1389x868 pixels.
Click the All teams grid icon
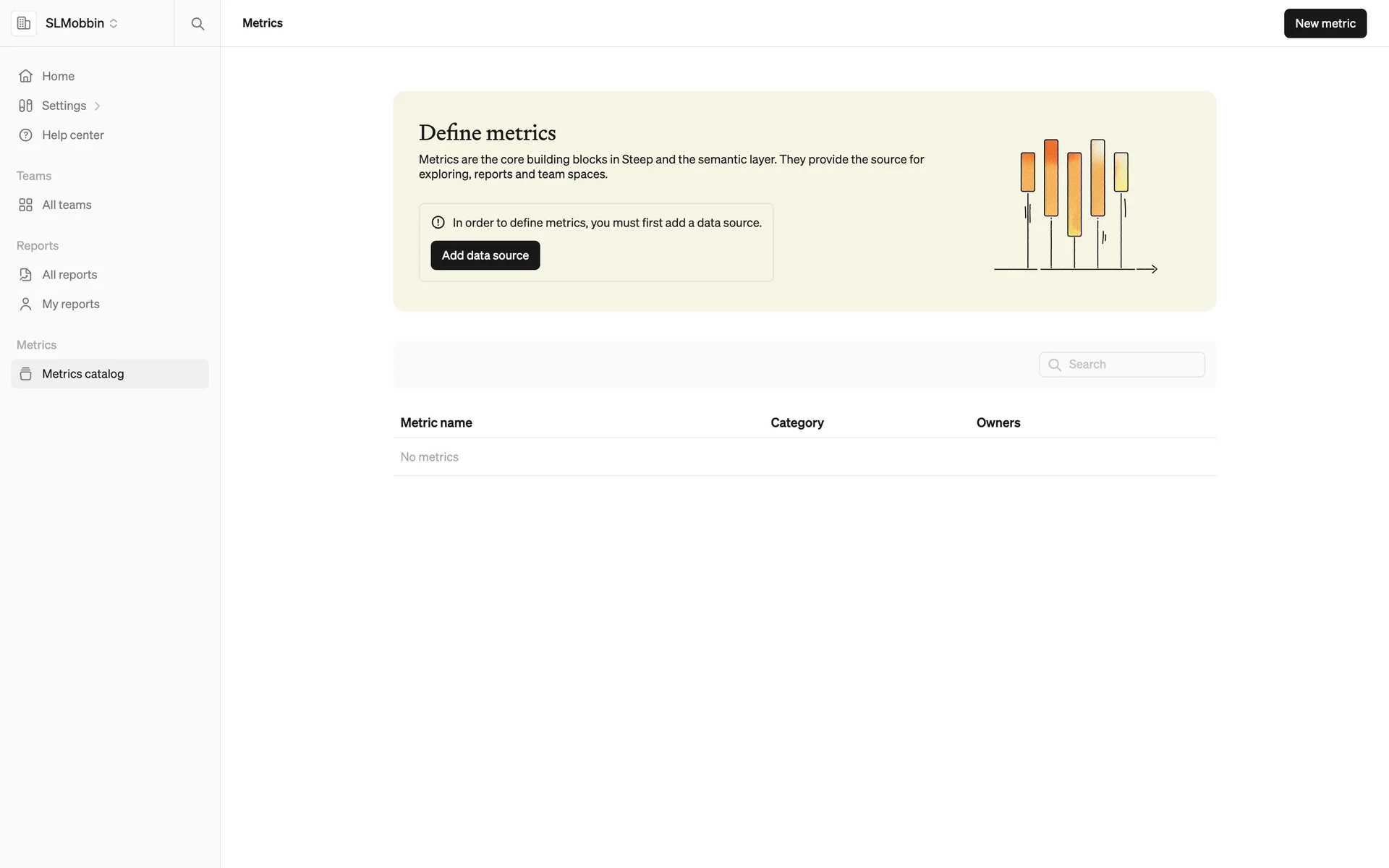point(26,205)
